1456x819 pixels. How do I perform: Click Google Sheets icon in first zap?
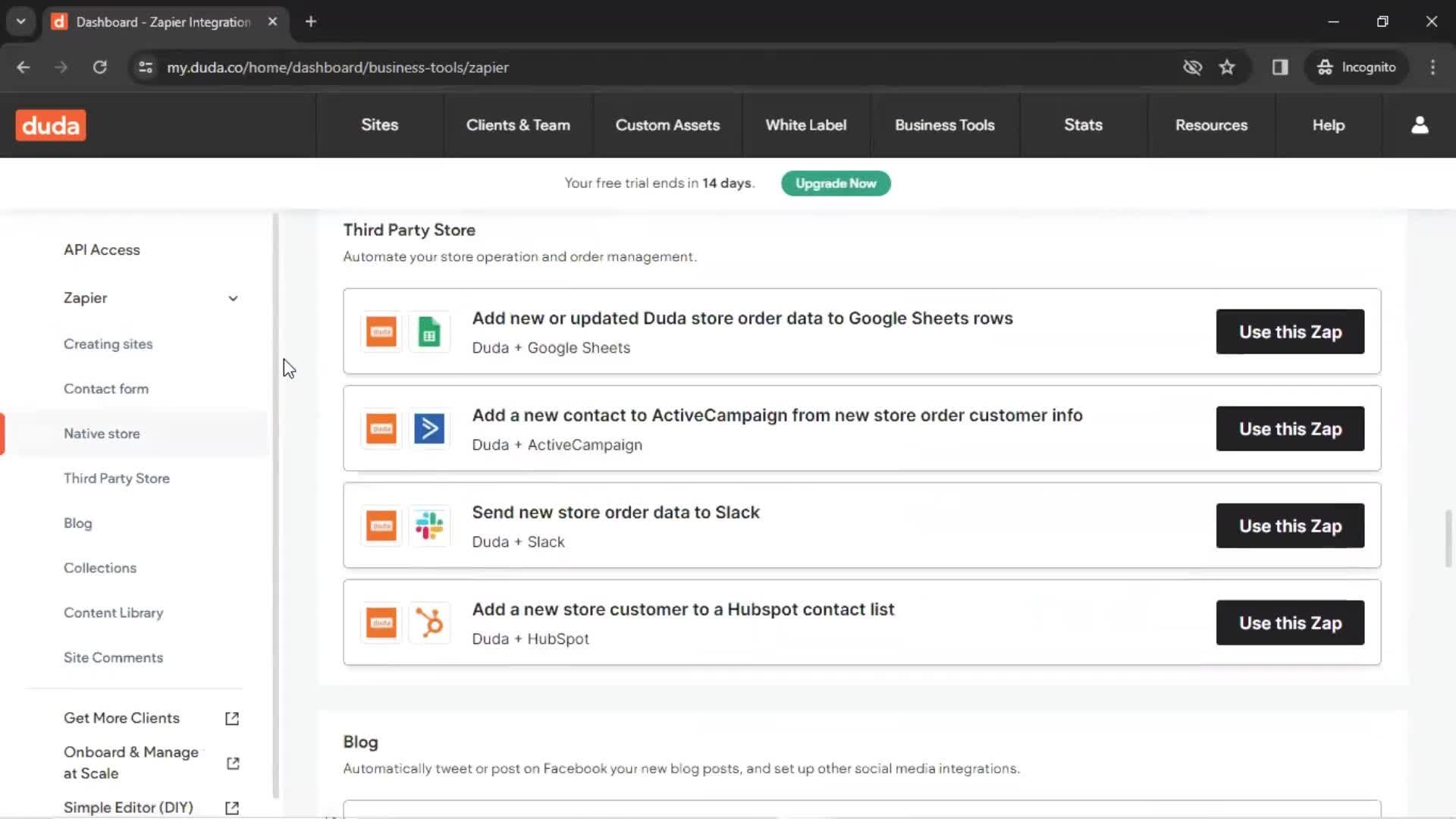point(429,332)
